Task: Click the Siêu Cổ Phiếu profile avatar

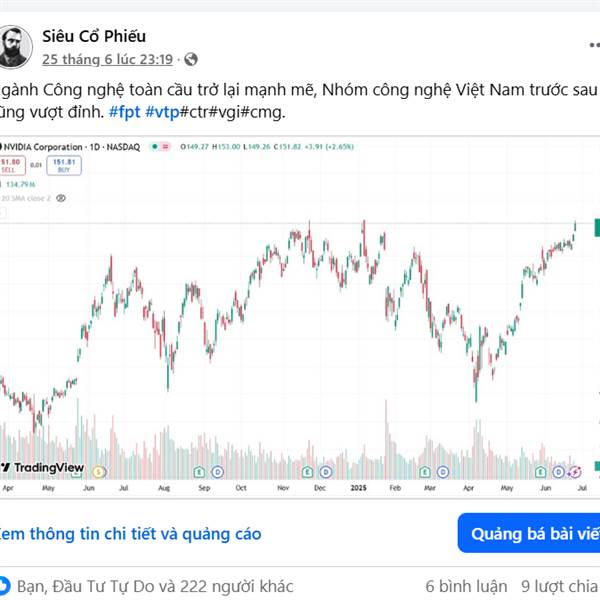Action: pyautogui.click(x=15, y=47)
